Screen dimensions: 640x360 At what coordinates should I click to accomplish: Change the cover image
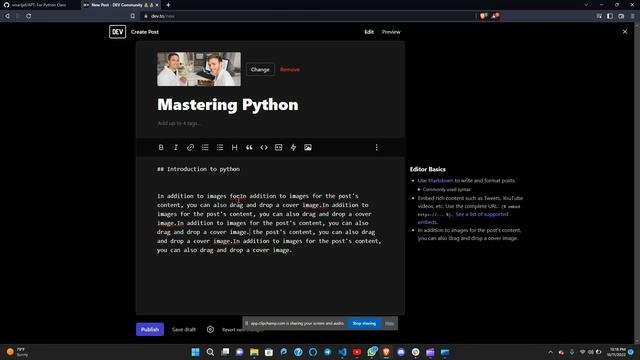click(260, 69)
